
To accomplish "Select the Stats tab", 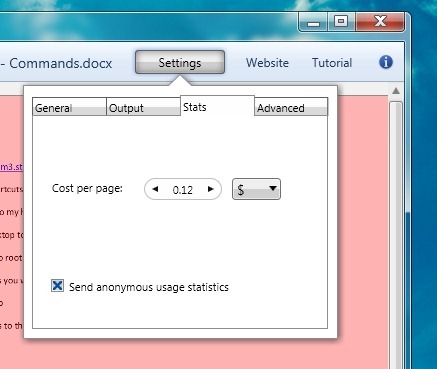I will 217,107.
